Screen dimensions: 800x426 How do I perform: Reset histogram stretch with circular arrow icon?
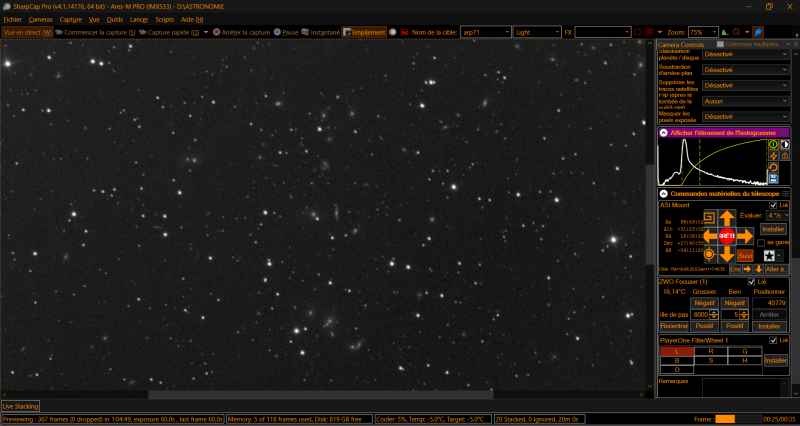(x=773, y=167)
